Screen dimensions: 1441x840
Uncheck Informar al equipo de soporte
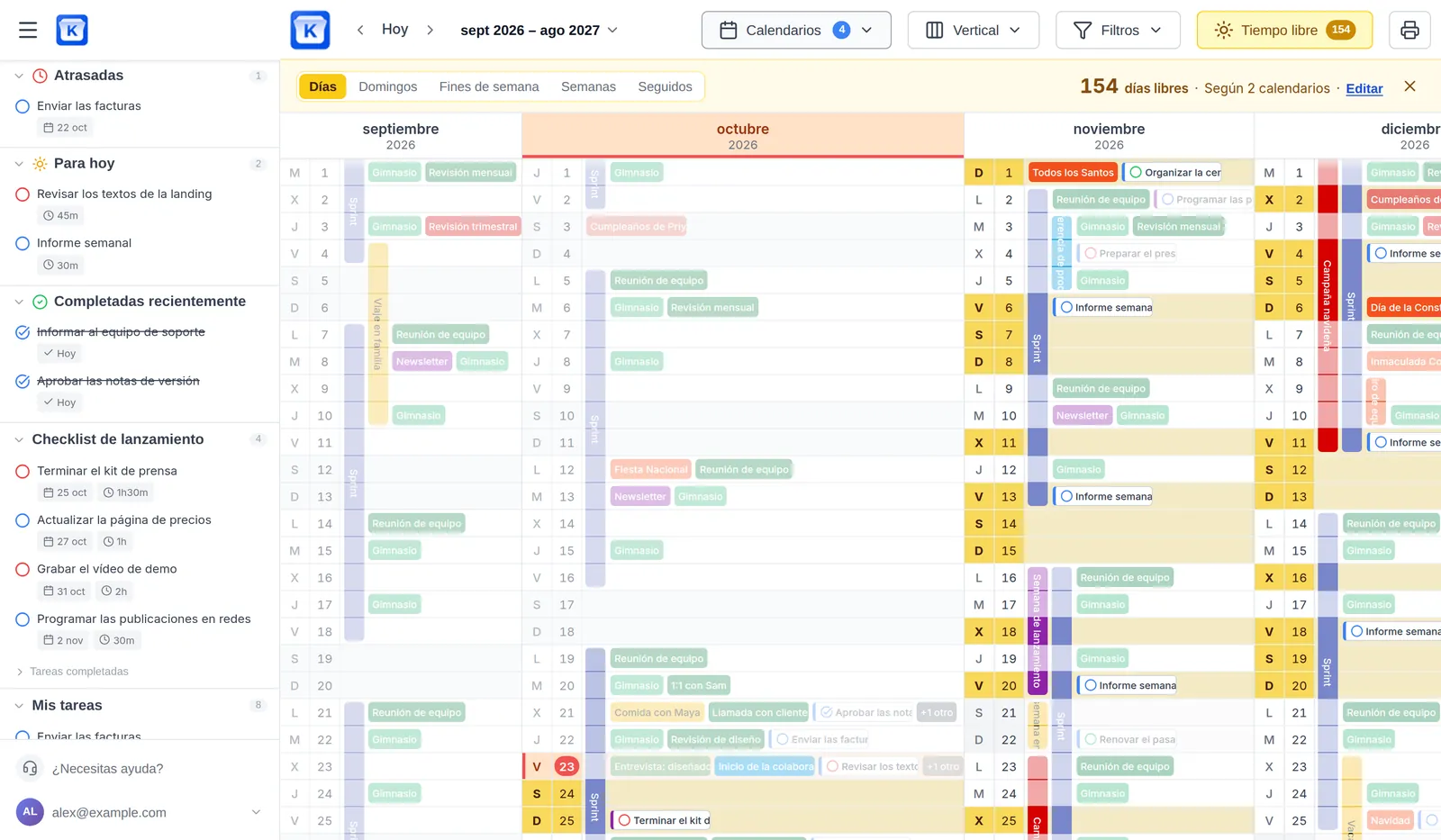[23, 332]
